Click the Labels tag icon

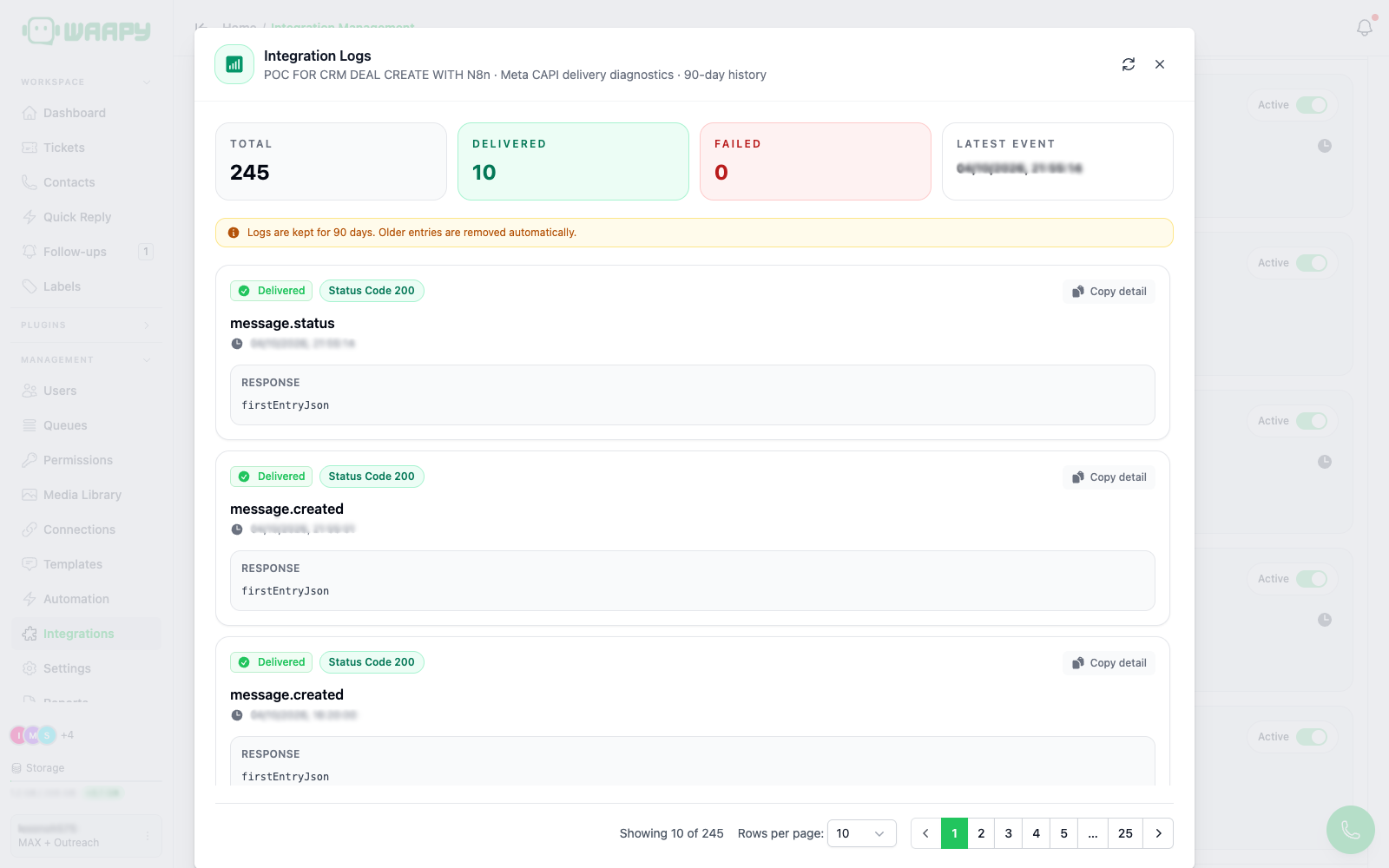click(30, 286)
